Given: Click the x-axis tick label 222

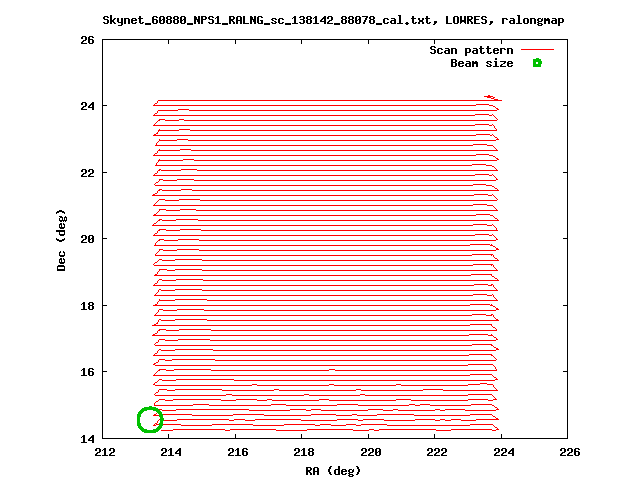Looking at the screenshot, I should click(x=437, y=452).
